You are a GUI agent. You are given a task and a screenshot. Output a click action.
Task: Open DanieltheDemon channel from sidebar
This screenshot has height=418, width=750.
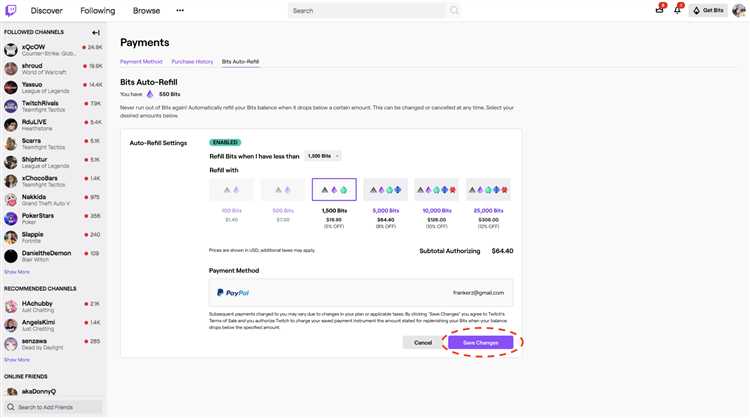click(53, 256)
